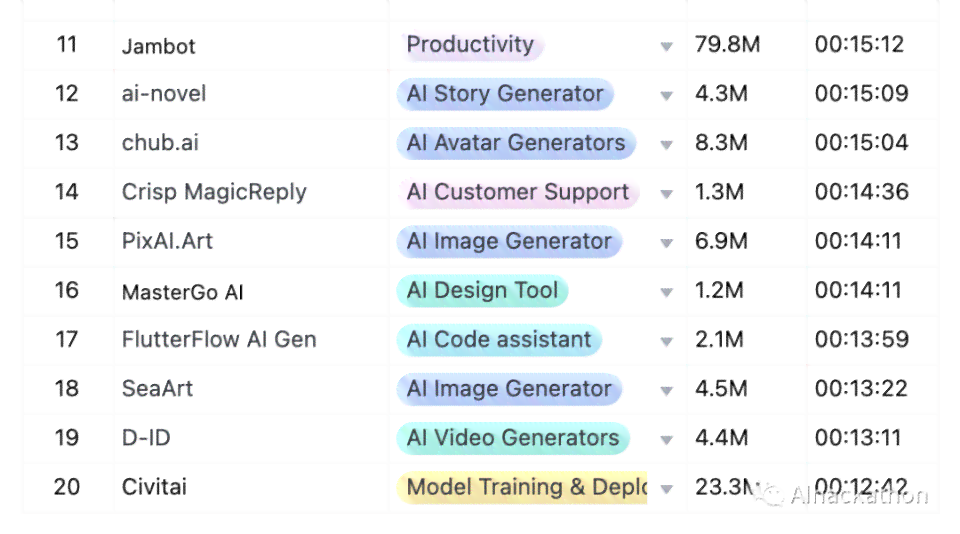The image size is (960, 534).
Task: Select the Productivity category tag
Action: pos(470,45)
